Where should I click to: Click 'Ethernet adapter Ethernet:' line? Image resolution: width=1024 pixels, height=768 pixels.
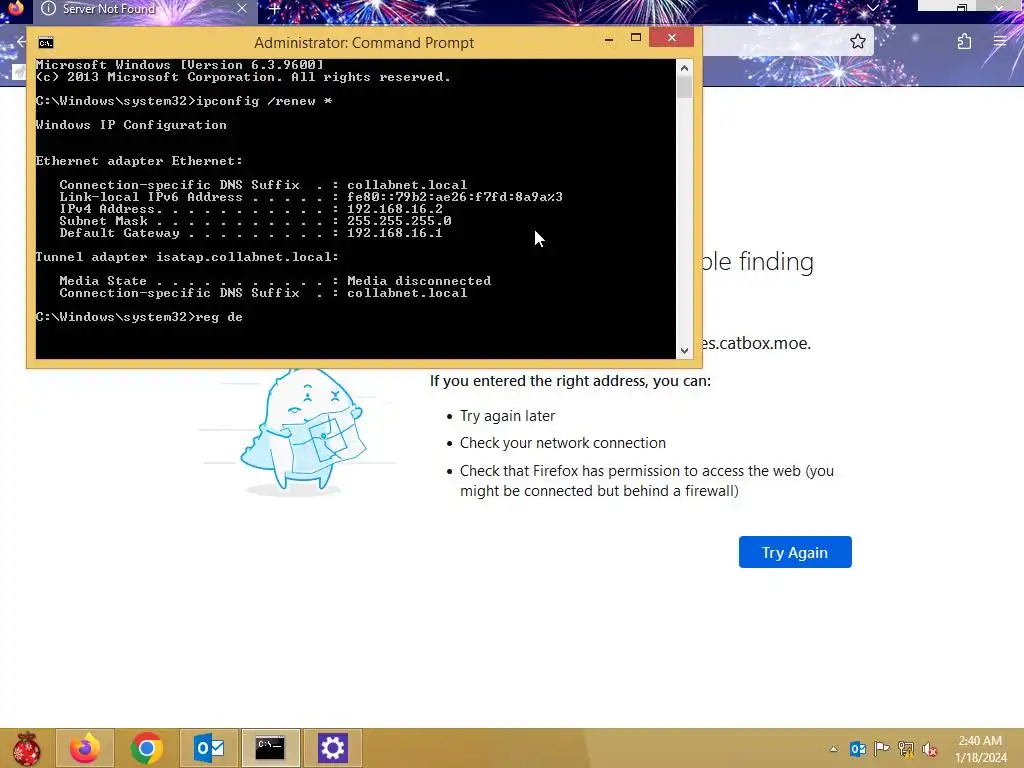point(139,161)
